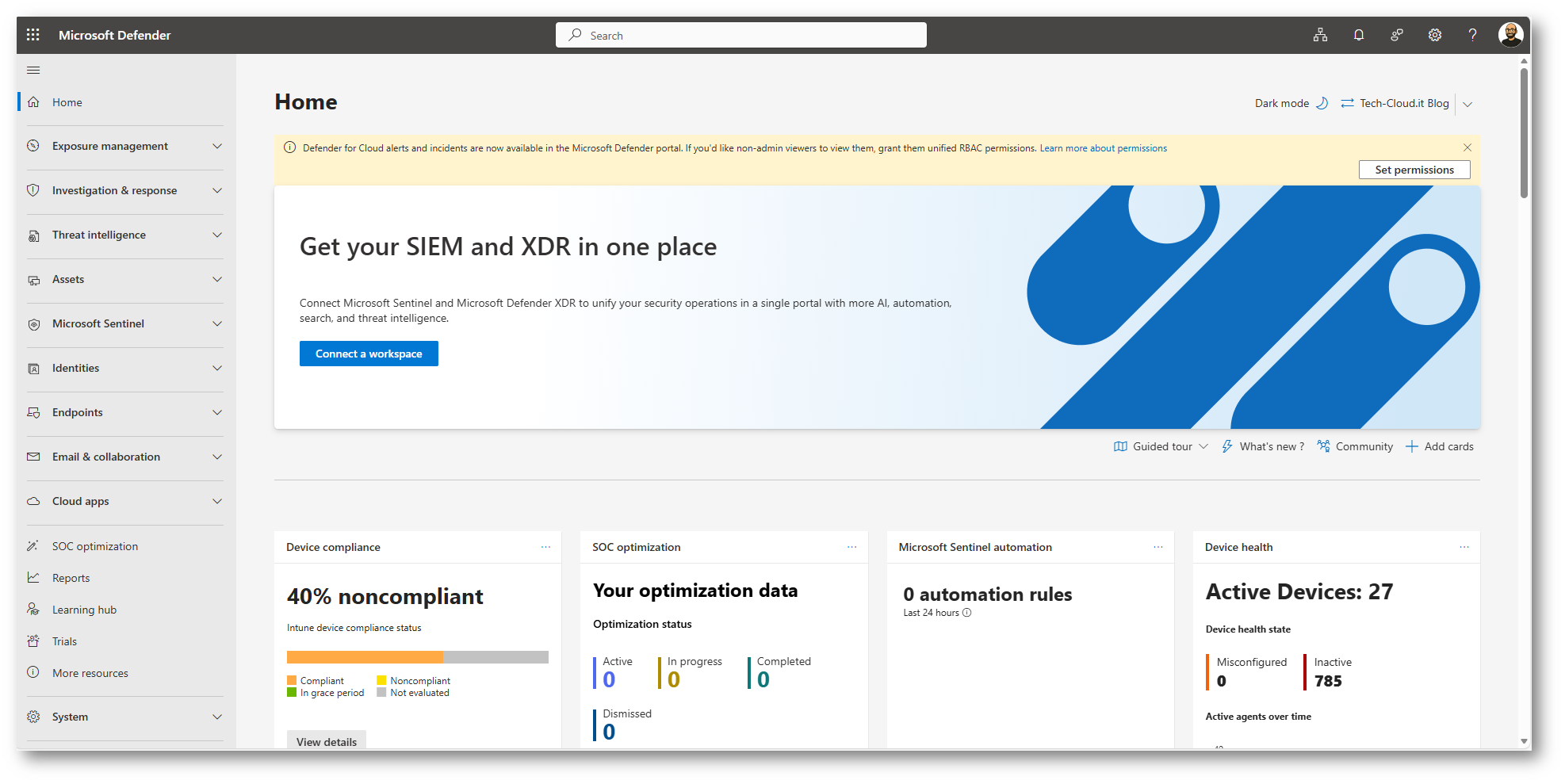Open the tenant switcher chevron dropdown

tap(1467, 105)
